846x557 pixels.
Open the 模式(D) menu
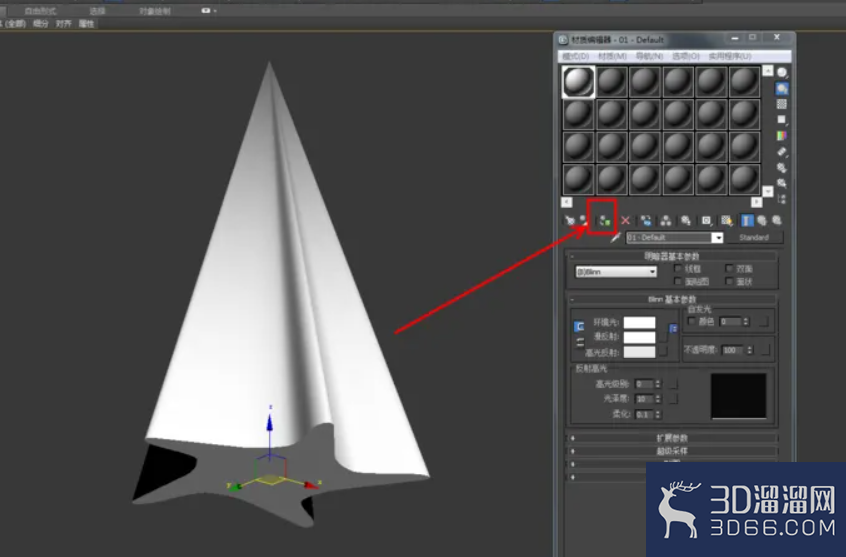pos(576,56)
